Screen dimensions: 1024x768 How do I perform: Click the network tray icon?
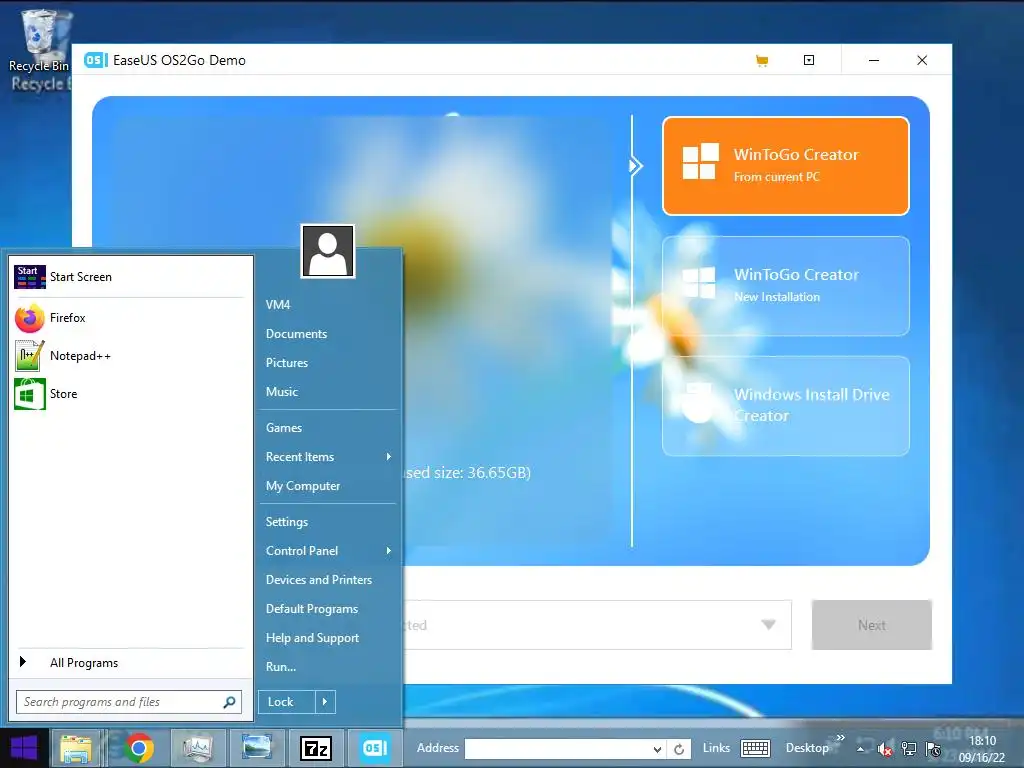(908, 749)
